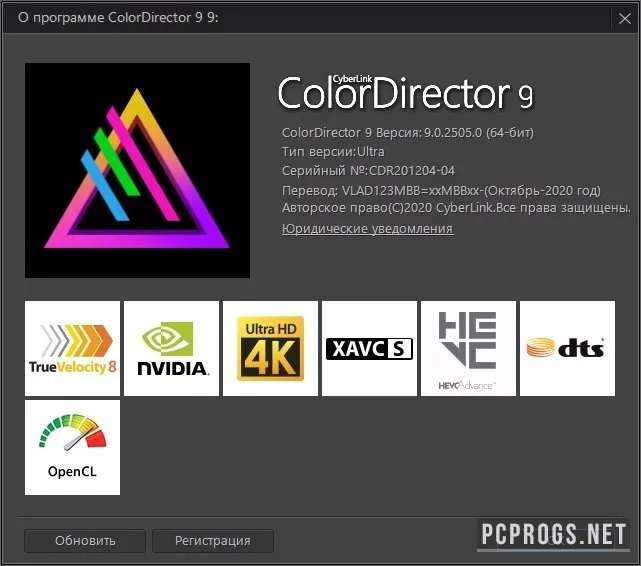
Task: Click the ColorDirector triangle app logo
Action: (x=137, y=170)
